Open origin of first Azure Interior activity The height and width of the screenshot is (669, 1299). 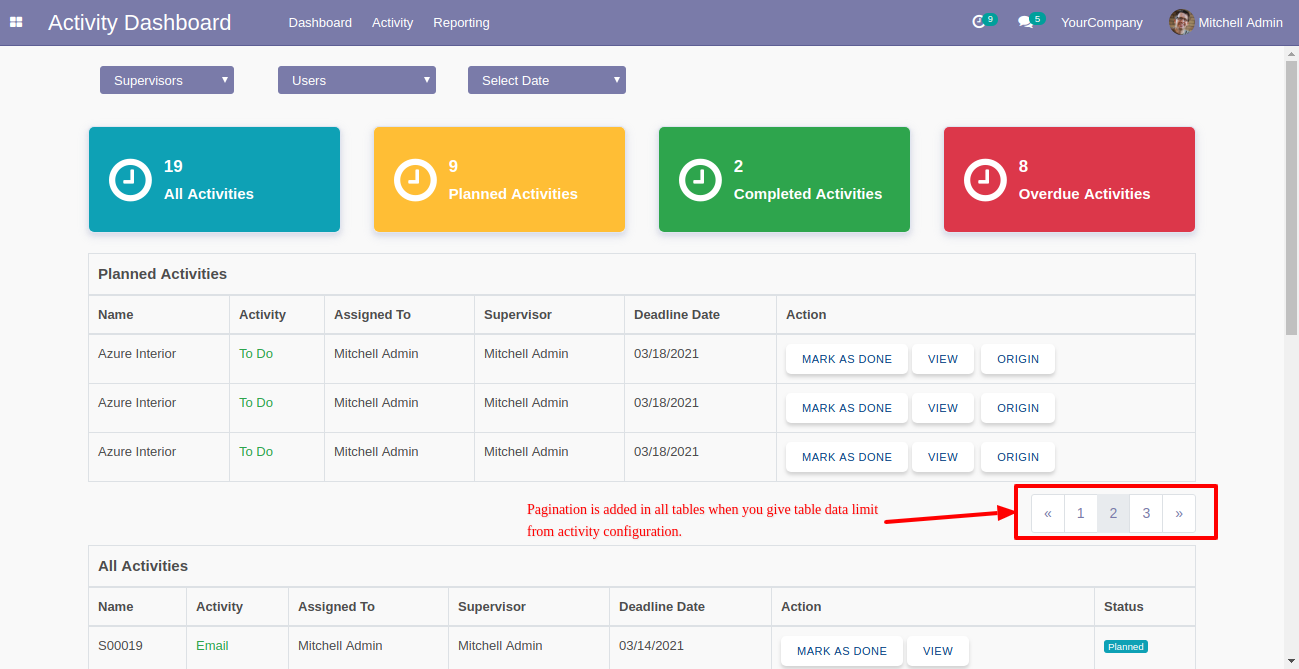click(x=1018, y=359)
